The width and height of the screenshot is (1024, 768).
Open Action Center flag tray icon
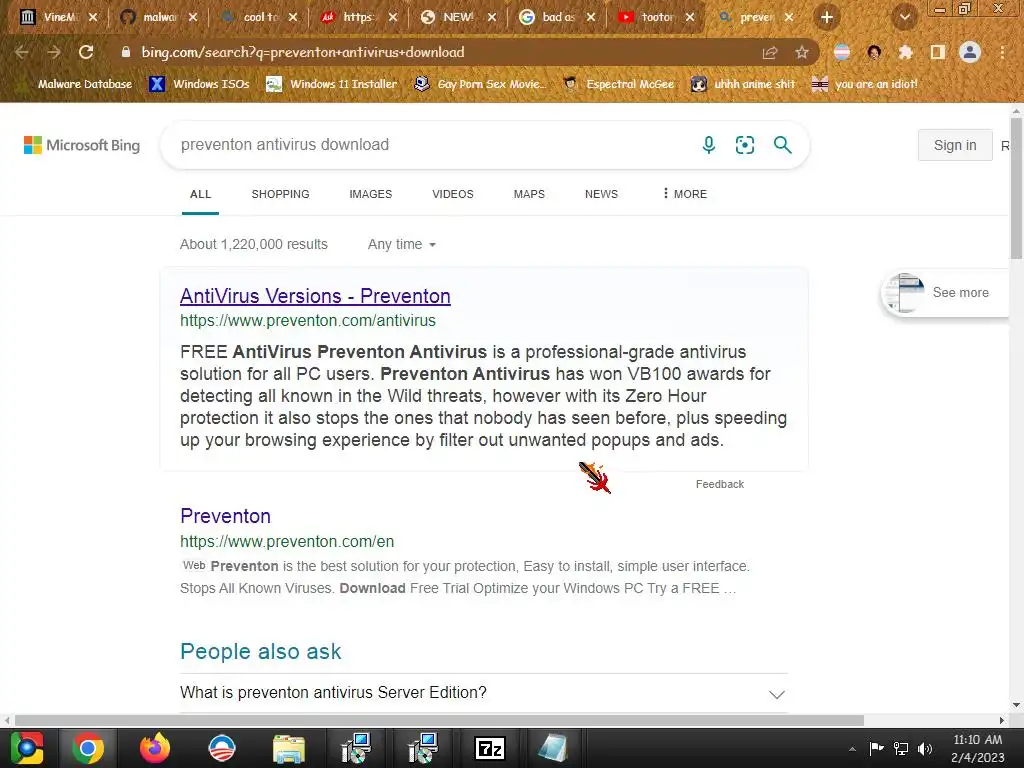(876, 748)
